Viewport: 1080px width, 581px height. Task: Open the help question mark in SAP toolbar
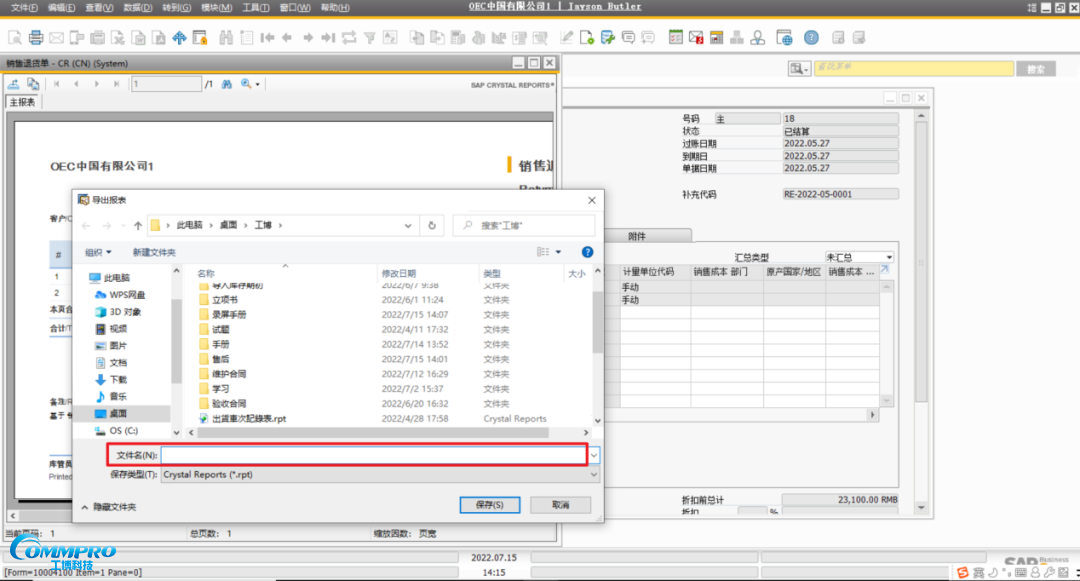[x=811, y=38]
